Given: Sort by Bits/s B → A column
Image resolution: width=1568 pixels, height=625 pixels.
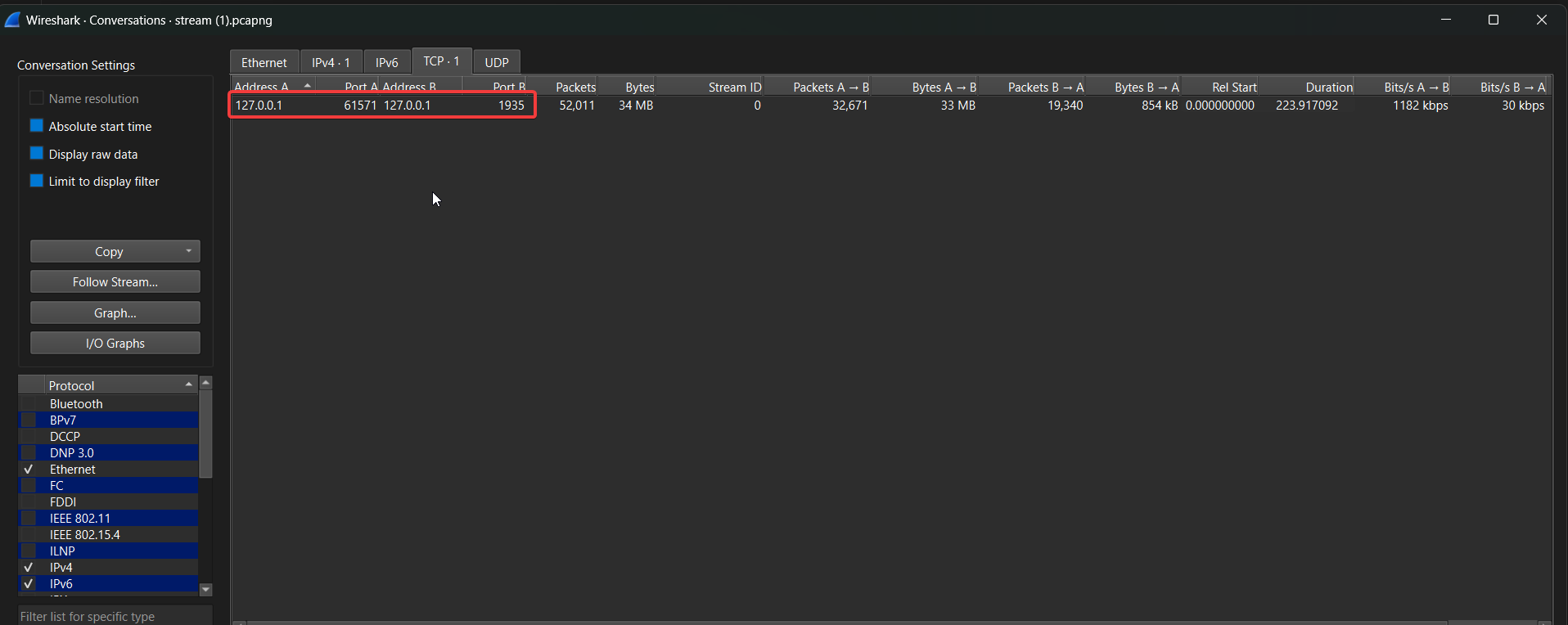Looking at the screenshot, I should coord(1500,86).
